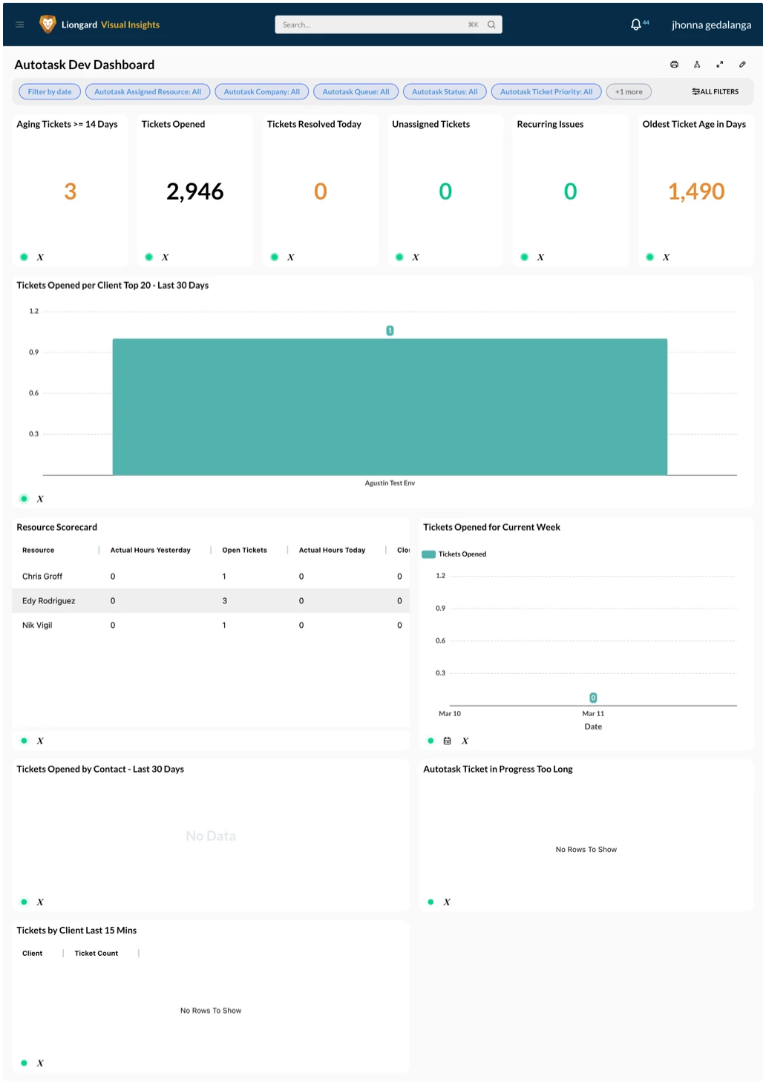Open Autotask Queue filter
The width and height of the screenshot is (766, 1087).
[356, 92]
